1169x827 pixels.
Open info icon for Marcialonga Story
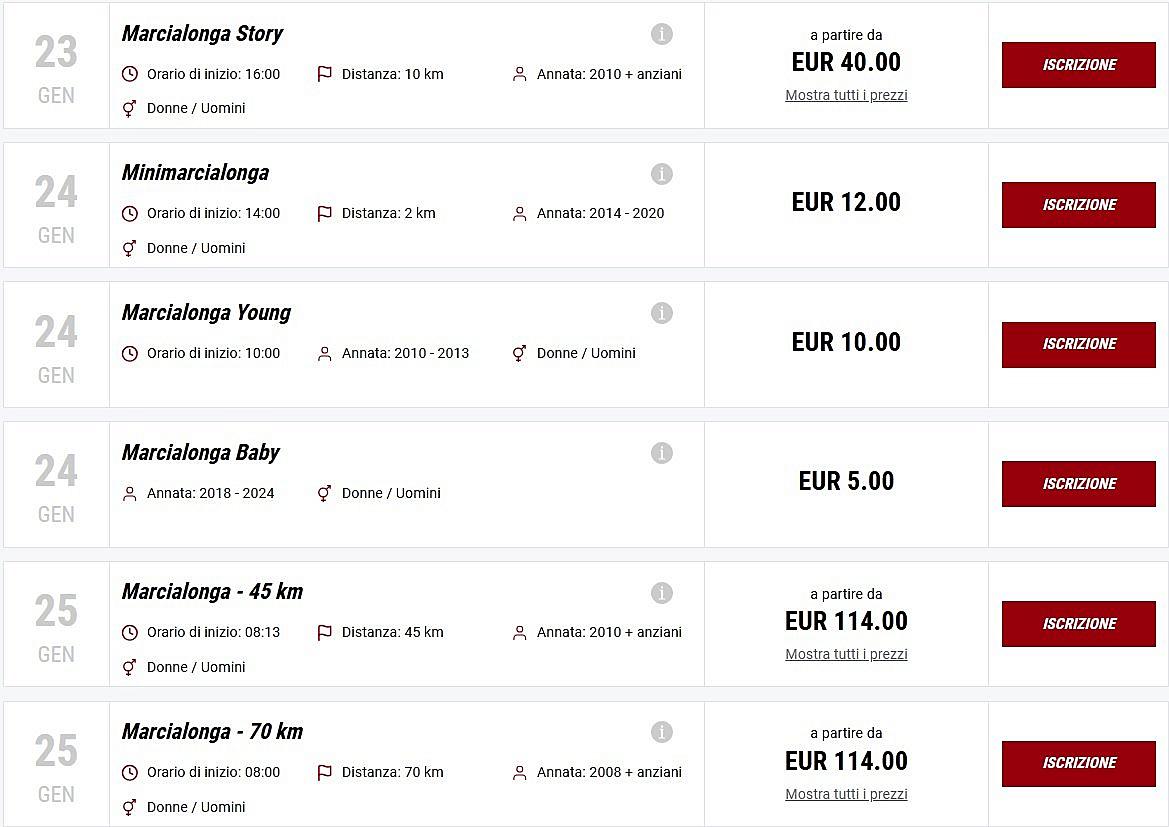(662, 34)
